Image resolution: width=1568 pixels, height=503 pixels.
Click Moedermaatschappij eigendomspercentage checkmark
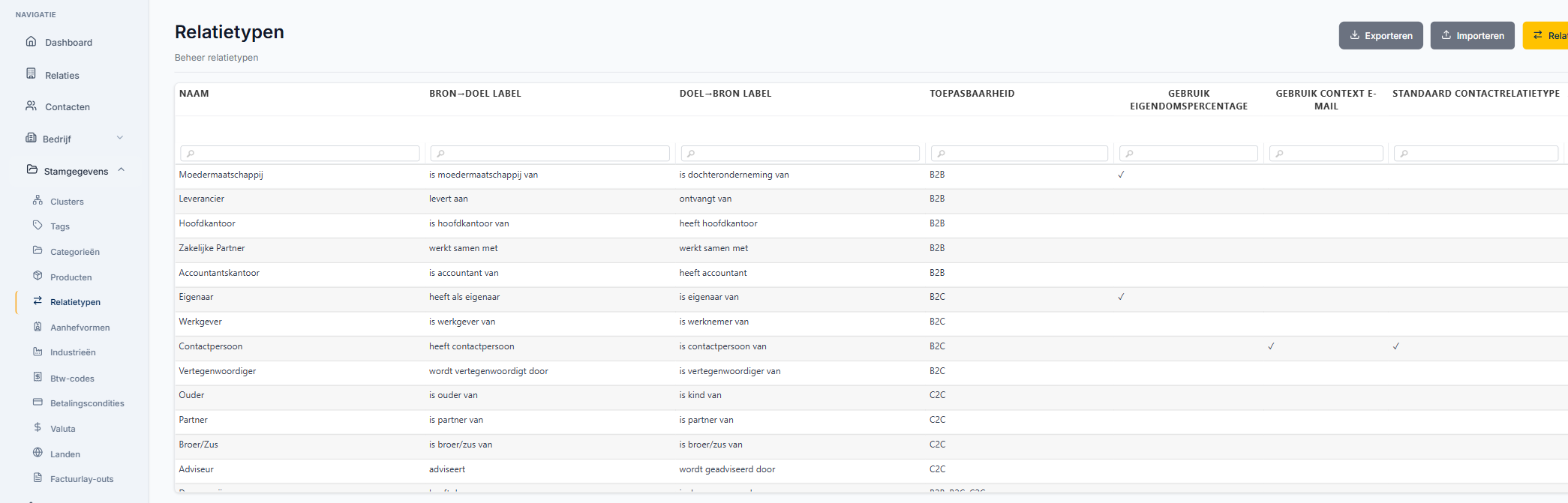(1122, 175)
